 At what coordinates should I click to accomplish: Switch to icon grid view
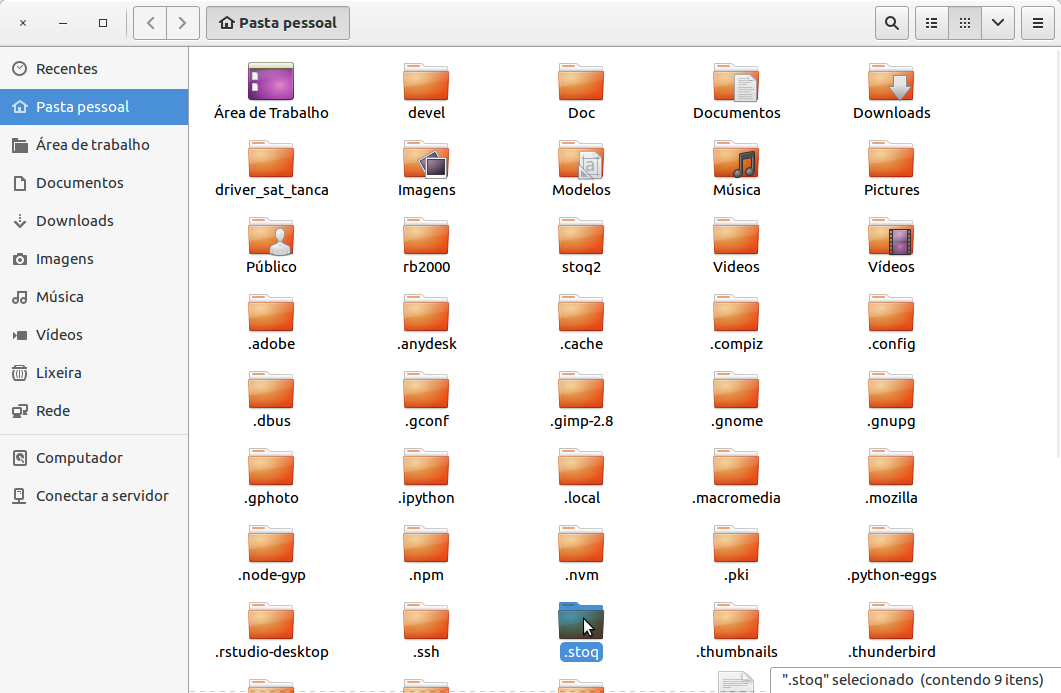tap(965, 23)
